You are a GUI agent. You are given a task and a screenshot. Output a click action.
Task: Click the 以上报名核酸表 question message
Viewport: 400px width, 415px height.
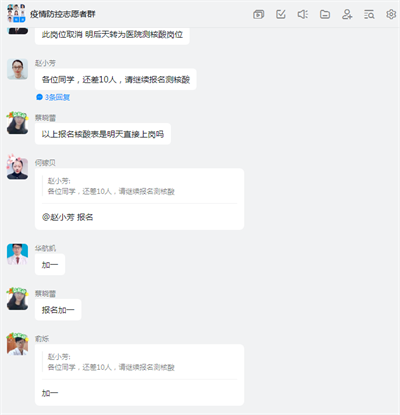(103, 134)
